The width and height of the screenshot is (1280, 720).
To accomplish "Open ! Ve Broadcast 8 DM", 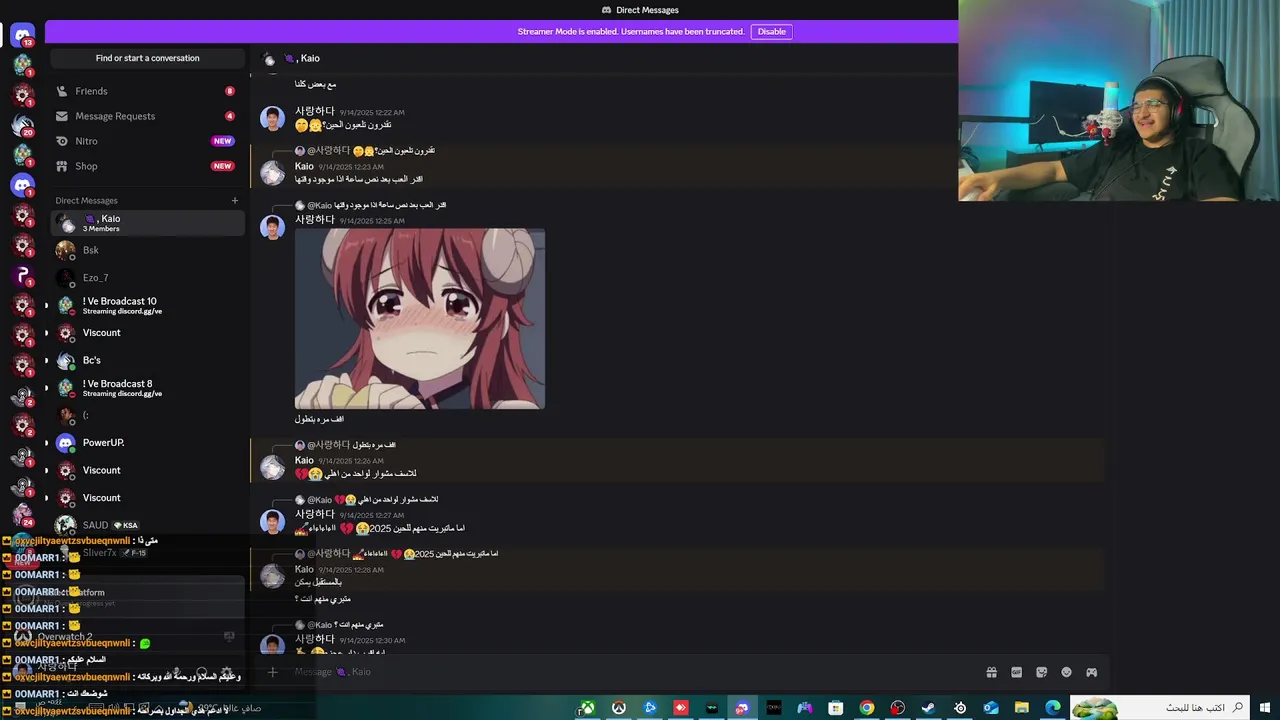I will [147, 388].
